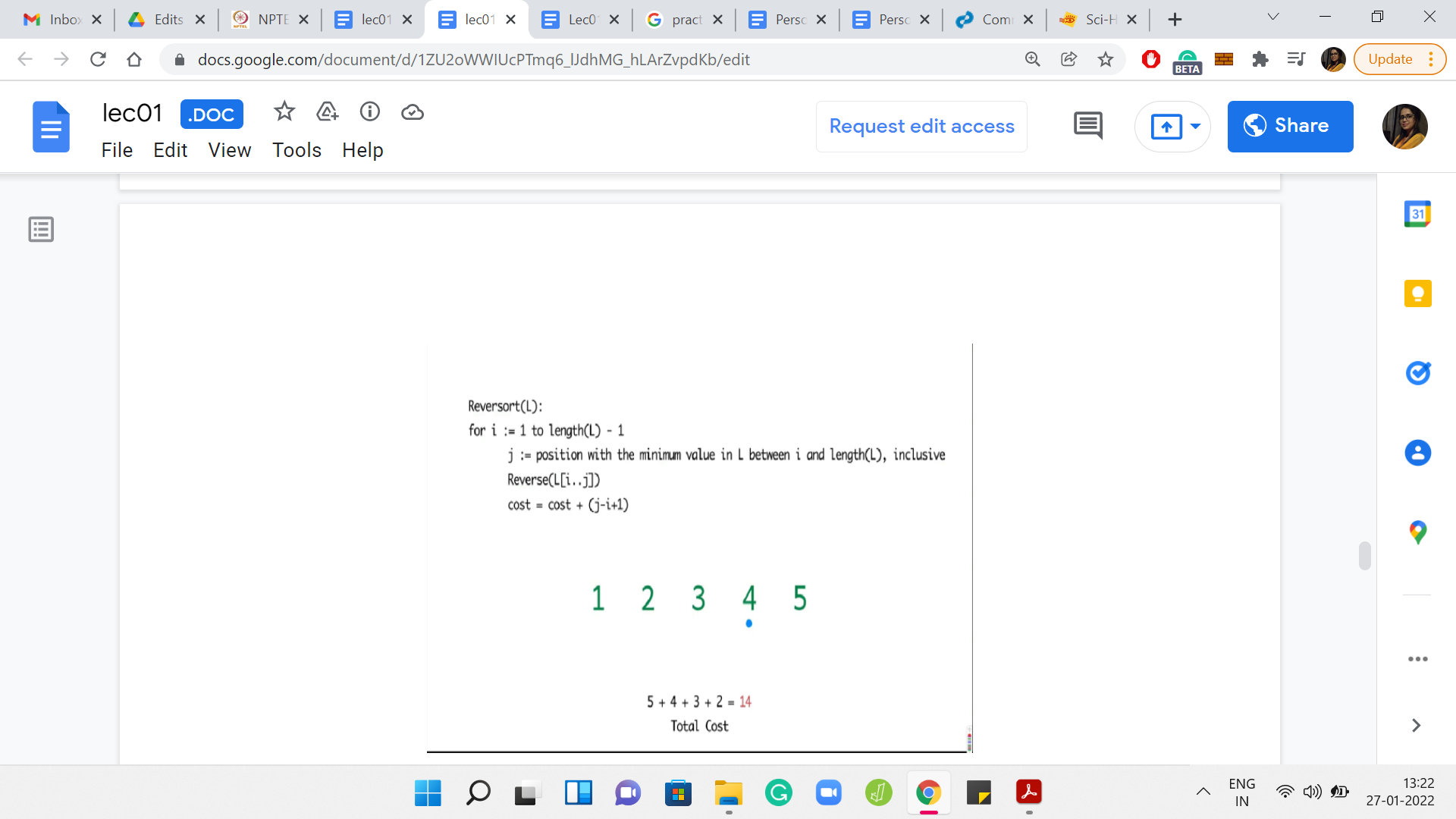Viewport: 1456px width, 819px height.
Task: Collapse the side panel with chevron
Action: point(1416,726)
